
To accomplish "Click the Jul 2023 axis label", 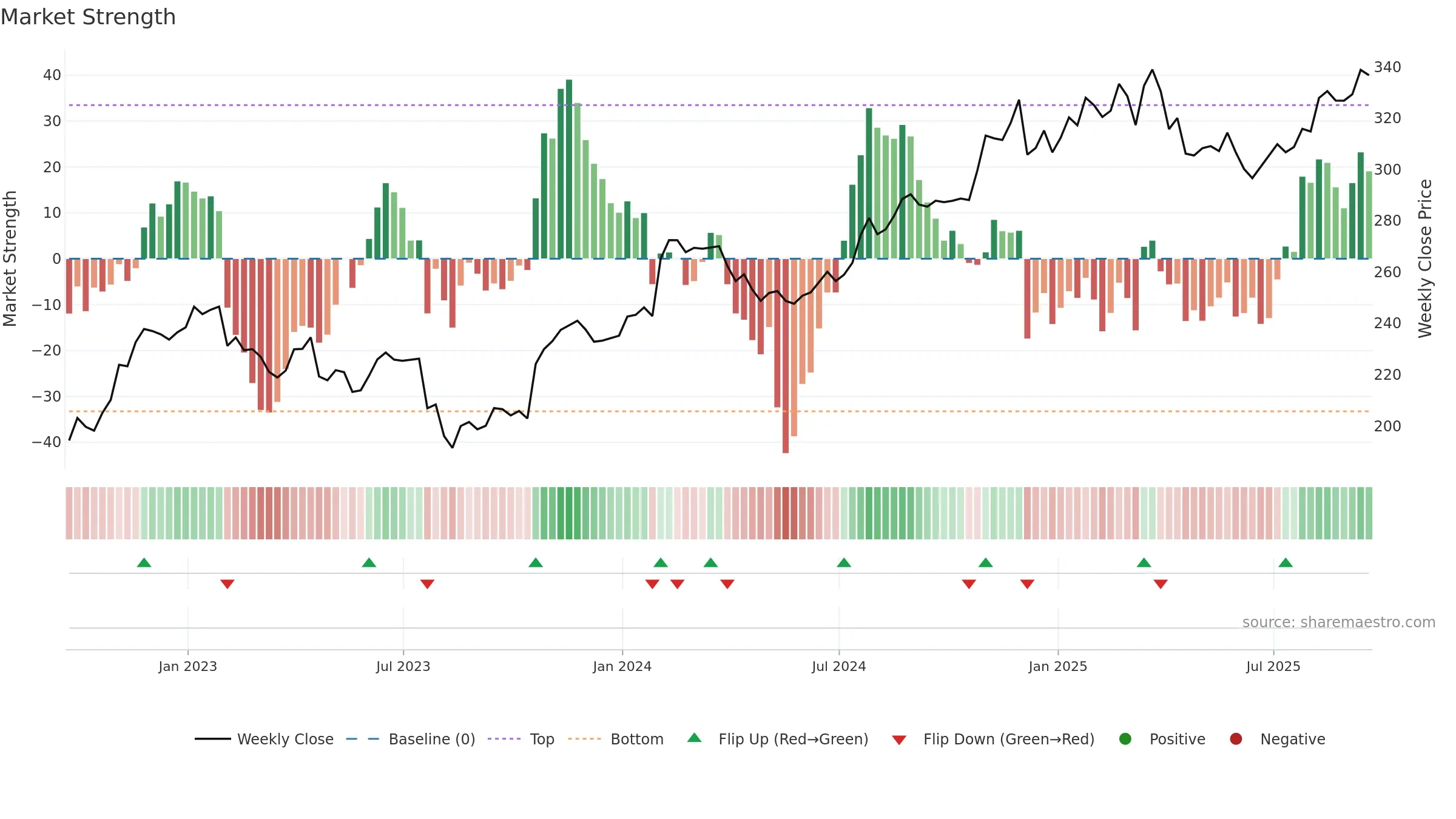I will click(x=403, y=666).
